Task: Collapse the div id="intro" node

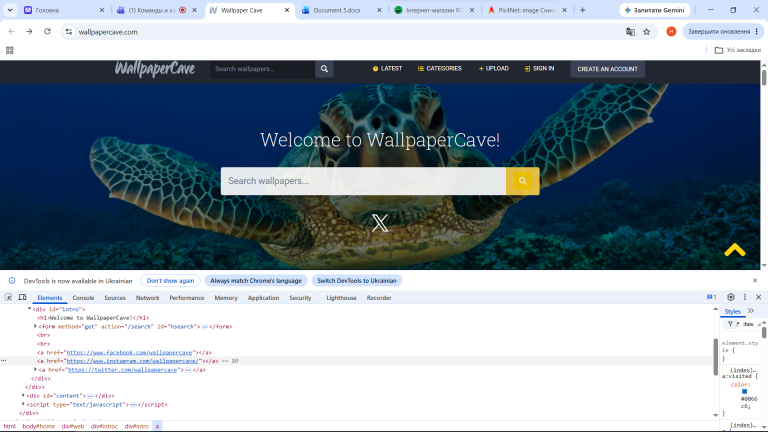Action: point(29,309)
